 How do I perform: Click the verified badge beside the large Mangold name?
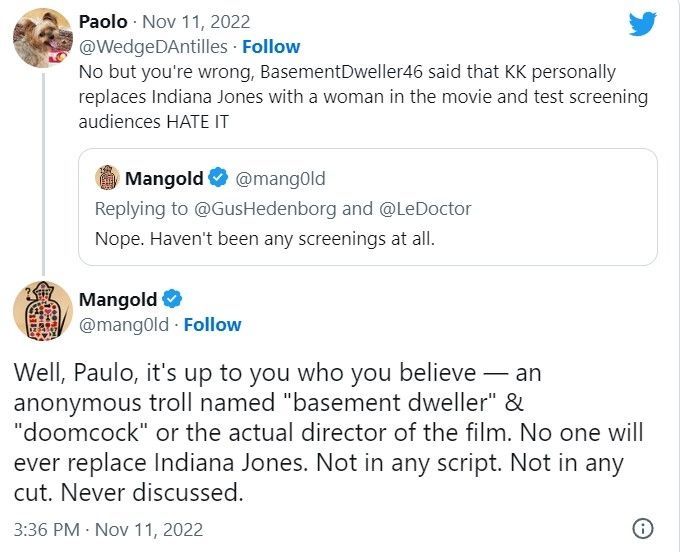172,300
